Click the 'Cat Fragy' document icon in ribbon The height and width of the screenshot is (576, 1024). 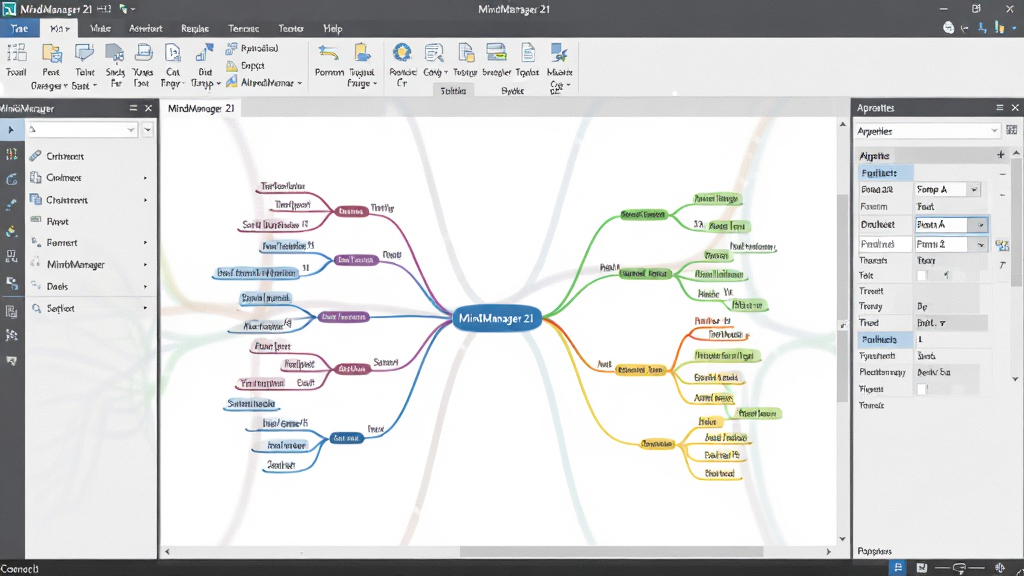(172, 54)
